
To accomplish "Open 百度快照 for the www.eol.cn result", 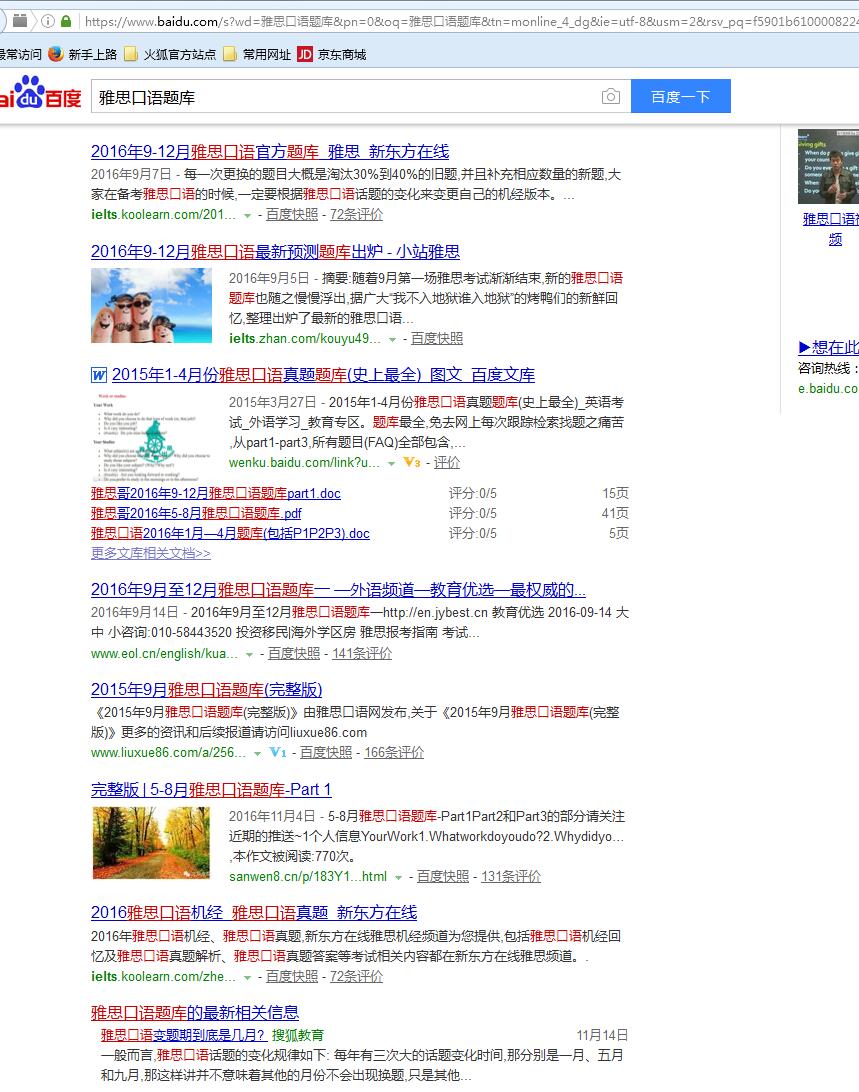I will 294,653.
